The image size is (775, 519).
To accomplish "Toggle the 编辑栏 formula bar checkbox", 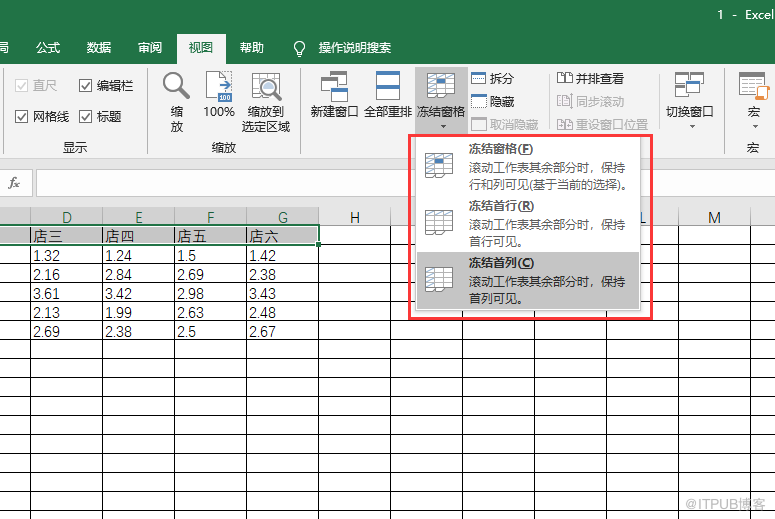I will [86, 86].
